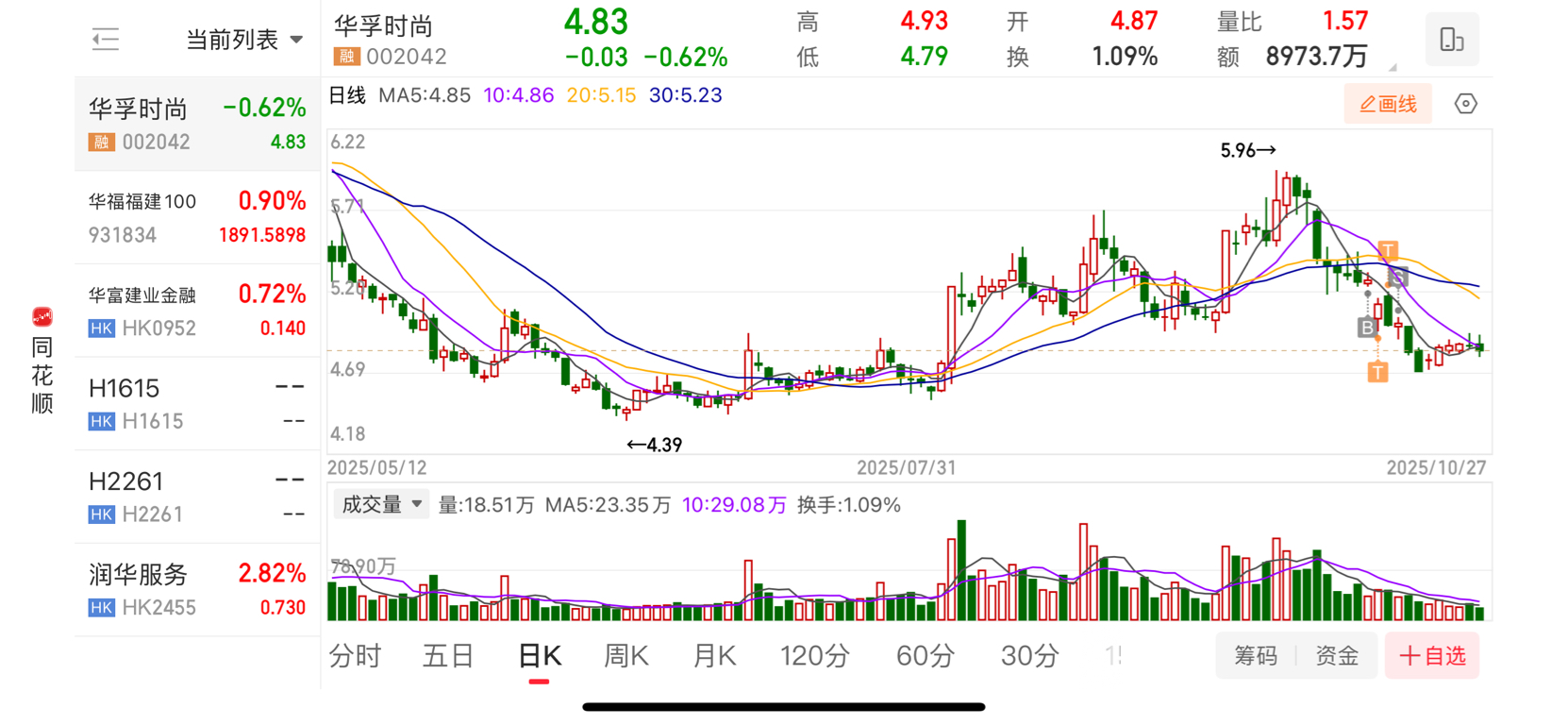Select 华孚时尚 002042 in list

point(197,124)
